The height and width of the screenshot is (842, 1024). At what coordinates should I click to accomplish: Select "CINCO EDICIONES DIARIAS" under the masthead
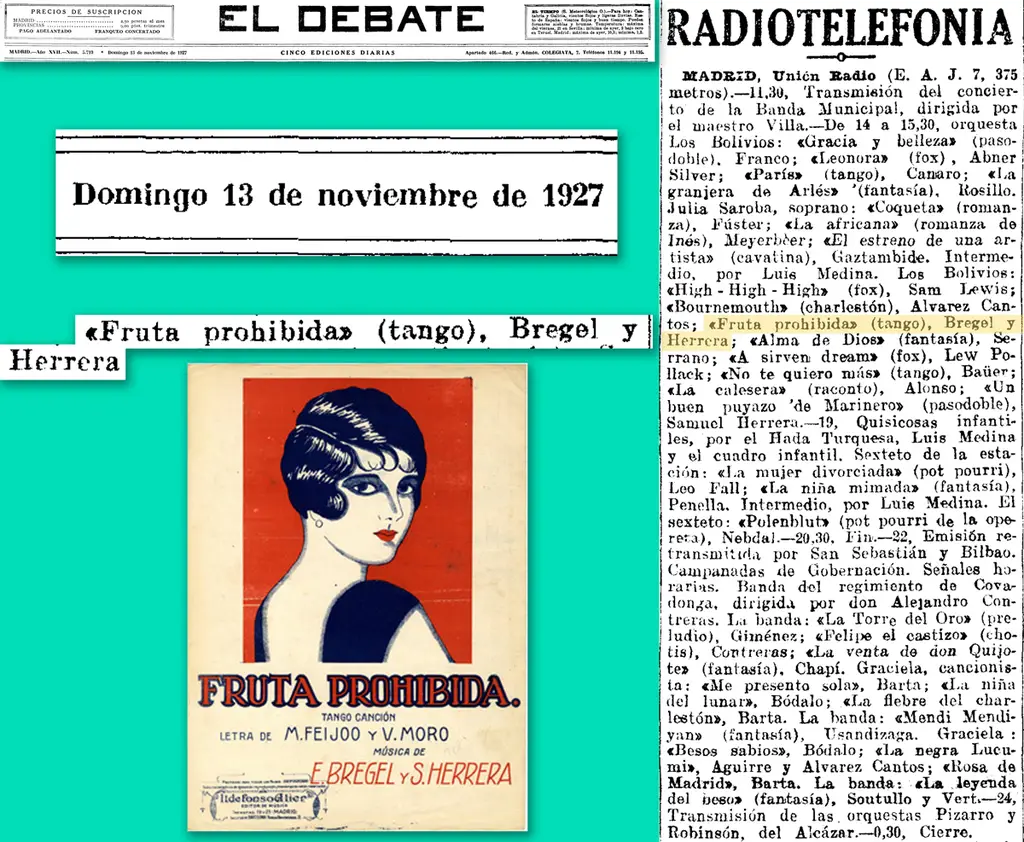point(338,53)
